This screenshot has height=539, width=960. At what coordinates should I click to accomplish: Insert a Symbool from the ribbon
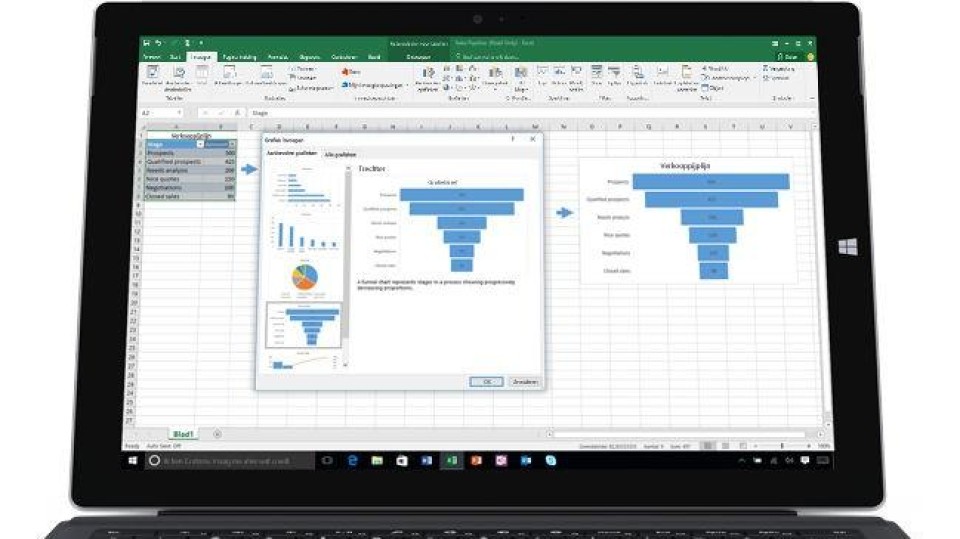(x=776, y=78)
